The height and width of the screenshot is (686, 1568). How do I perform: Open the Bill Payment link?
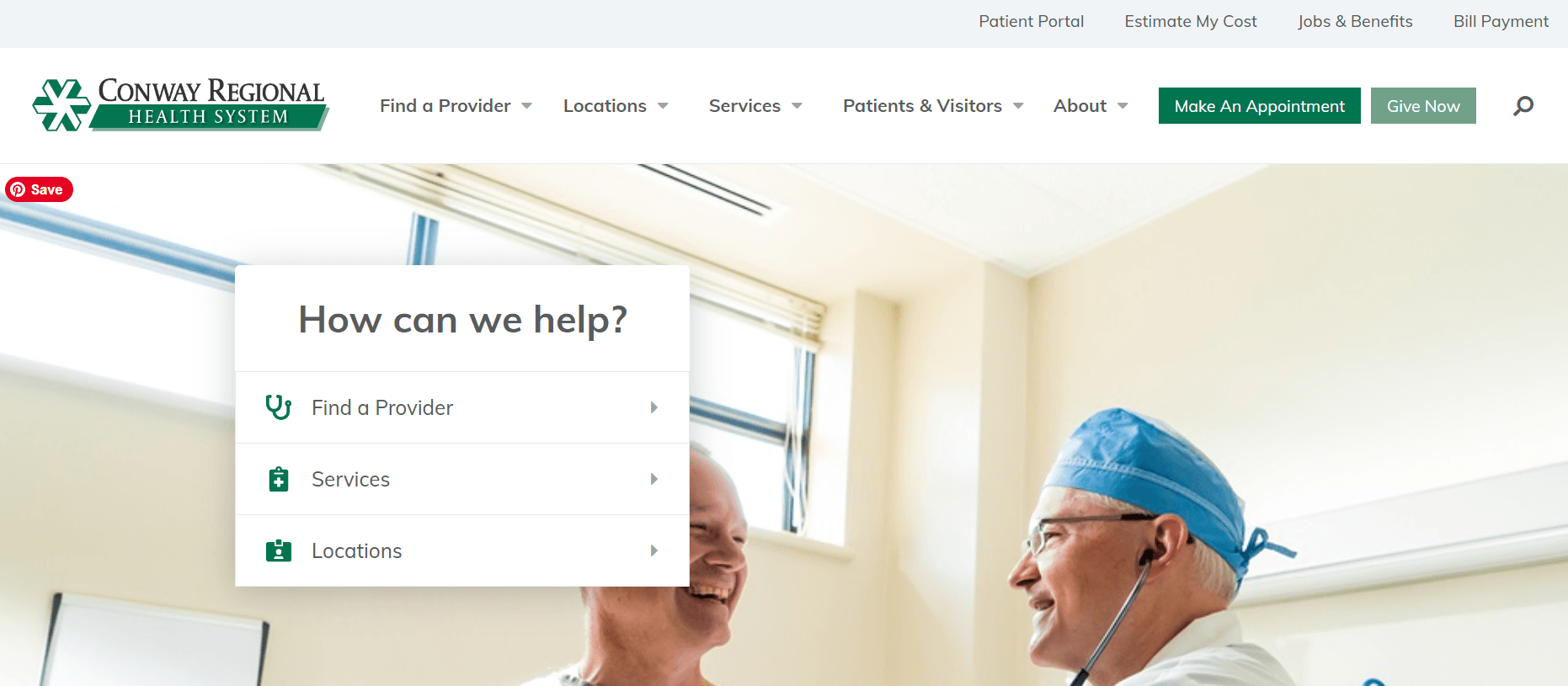[x=1501, y=22]
